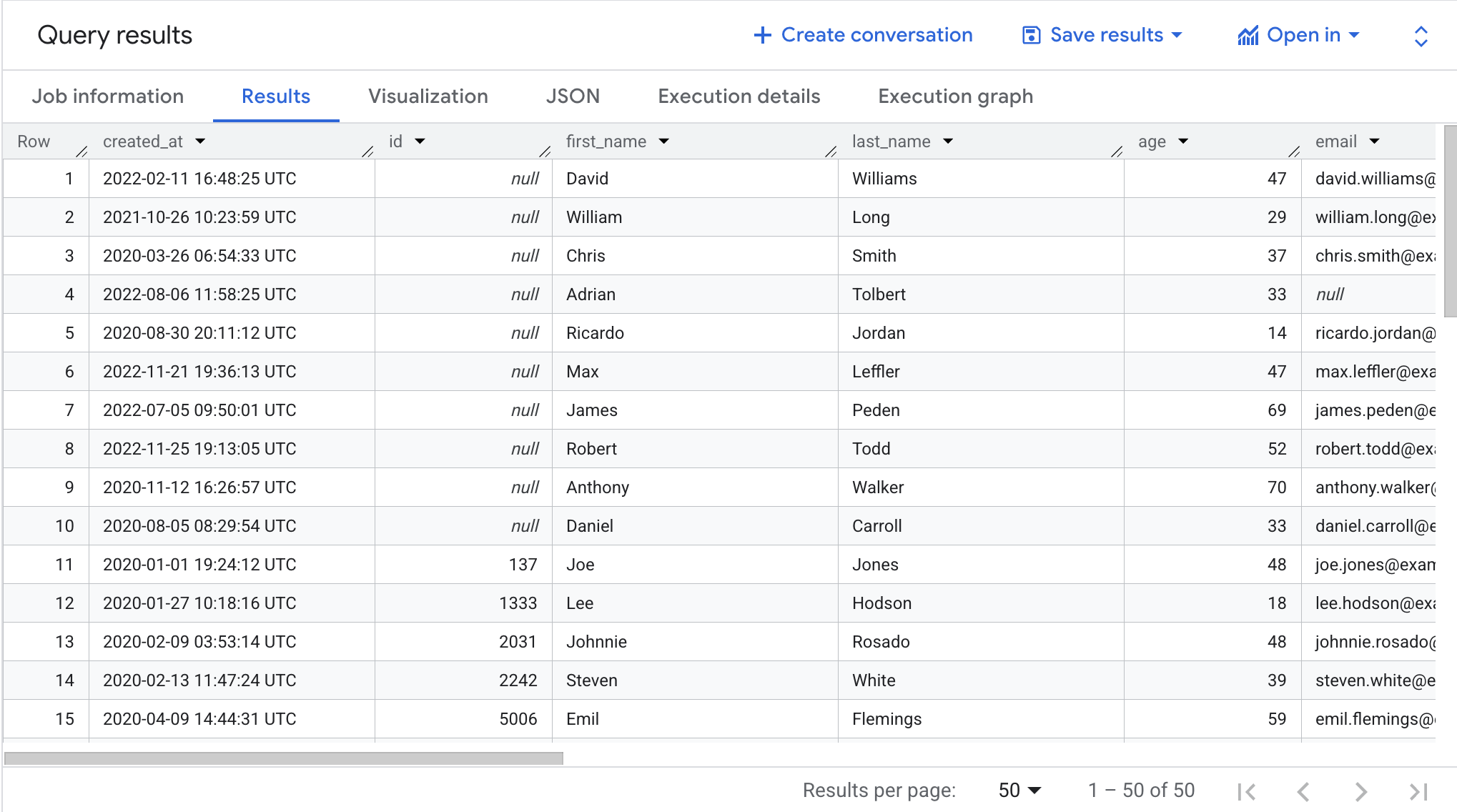The height and width of the screenshot is (812, 1457).
Task: Click the horizontal scrollbar under the table
Action: (283, 758)
